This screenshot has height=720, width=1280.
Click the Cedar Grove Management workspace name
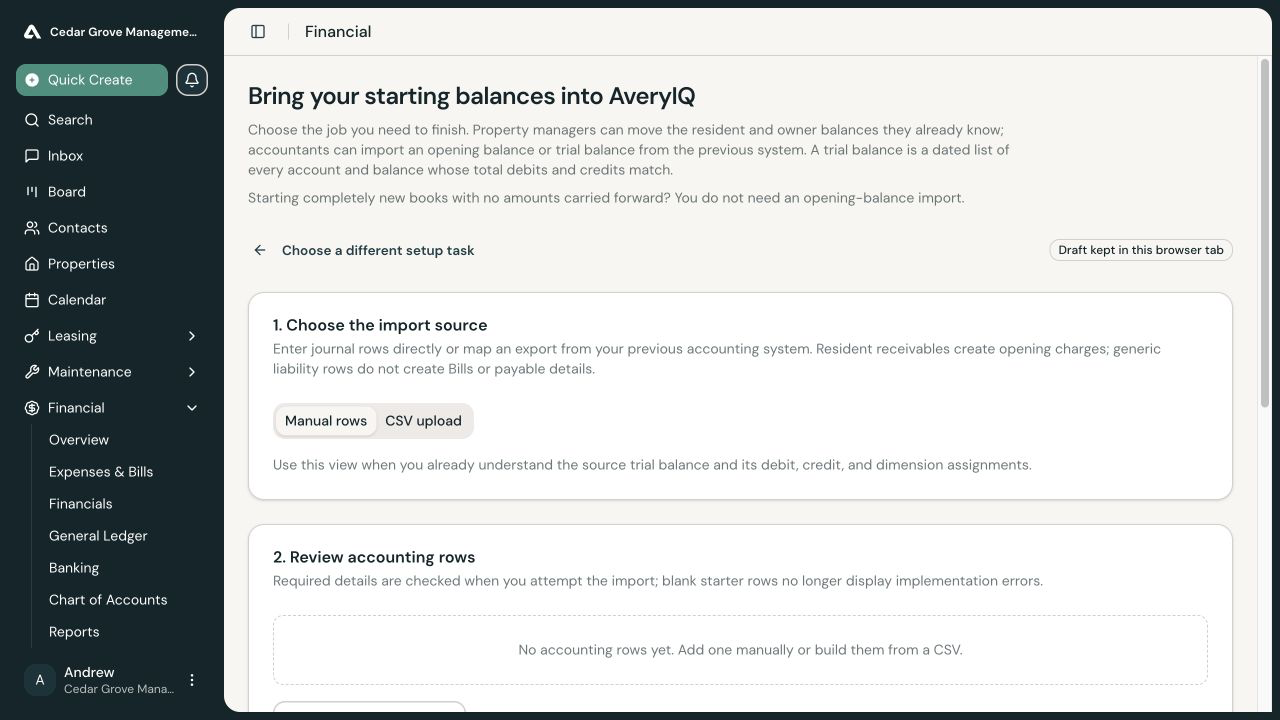[x=124, y=32]
